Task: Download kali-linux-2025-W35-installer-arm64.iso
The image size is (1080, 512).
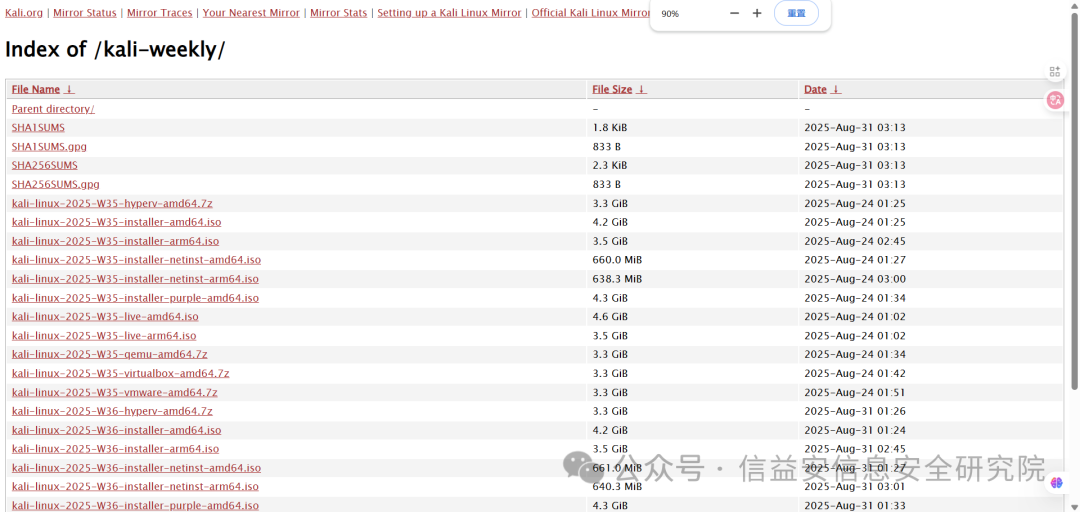Action: tap(116, 241)
